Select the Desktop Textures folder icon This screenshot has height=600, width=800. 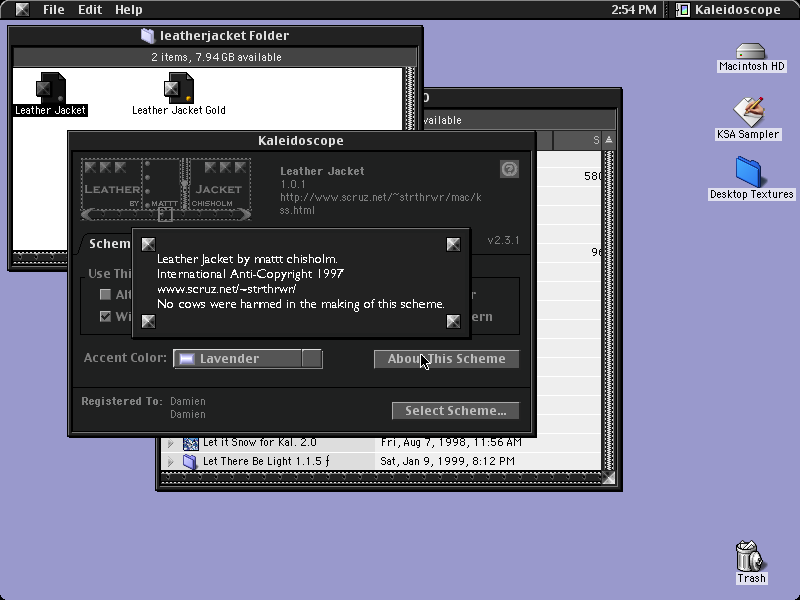[748, 172]
